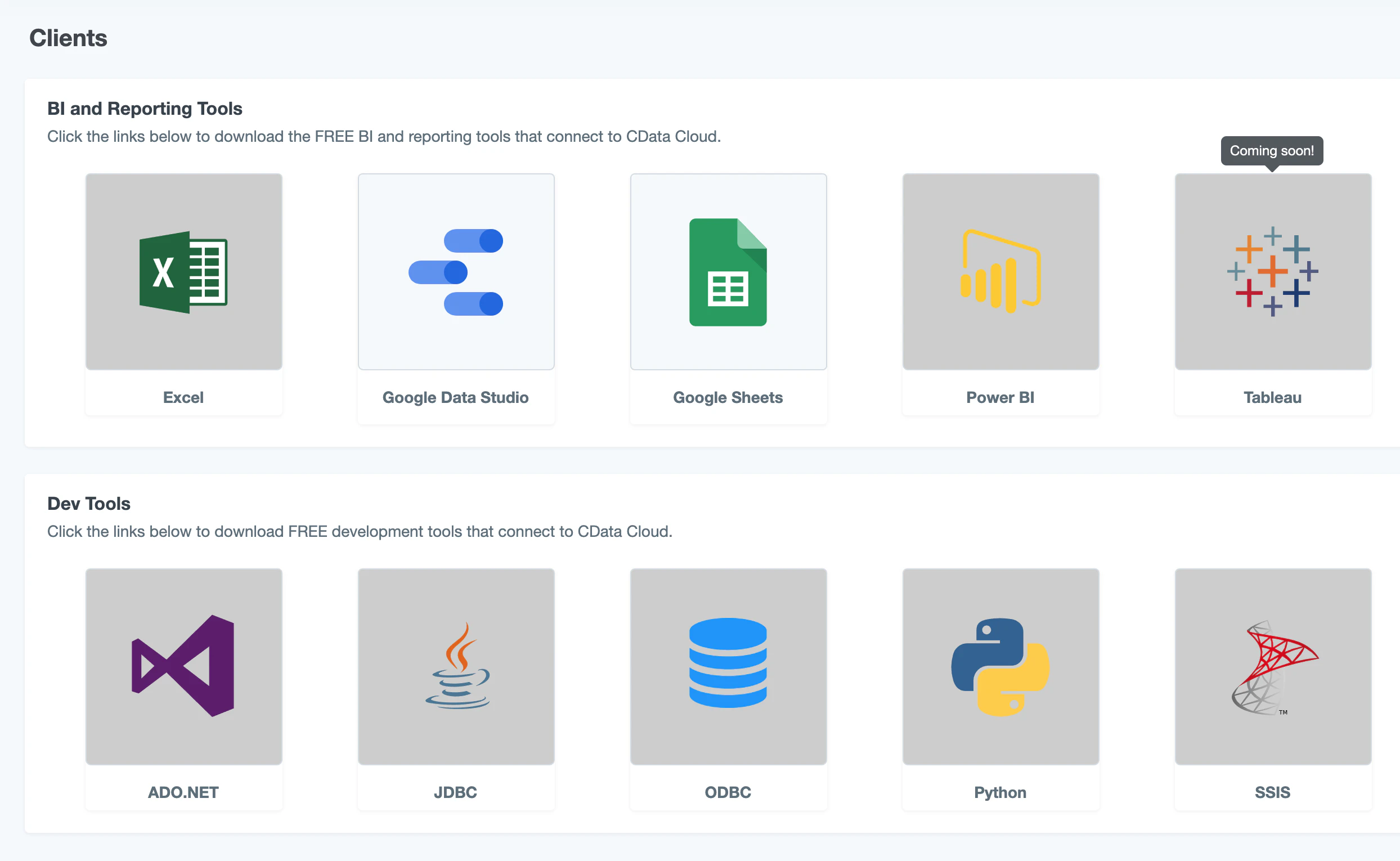Open the Excel client tile icon

(x=183, y=272)
